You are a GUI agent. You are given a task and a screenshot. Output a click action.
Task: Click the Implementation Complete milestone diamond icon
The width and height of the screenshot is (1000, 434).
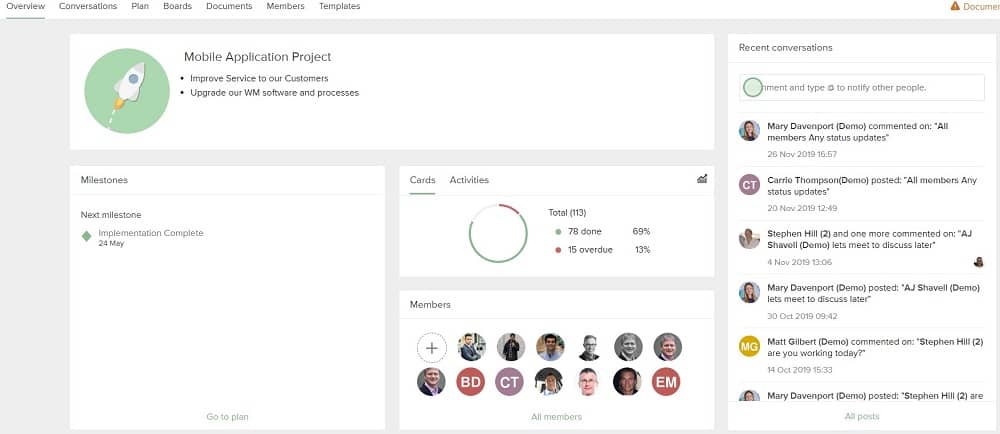pyautogui.click(x=87, y=236)
